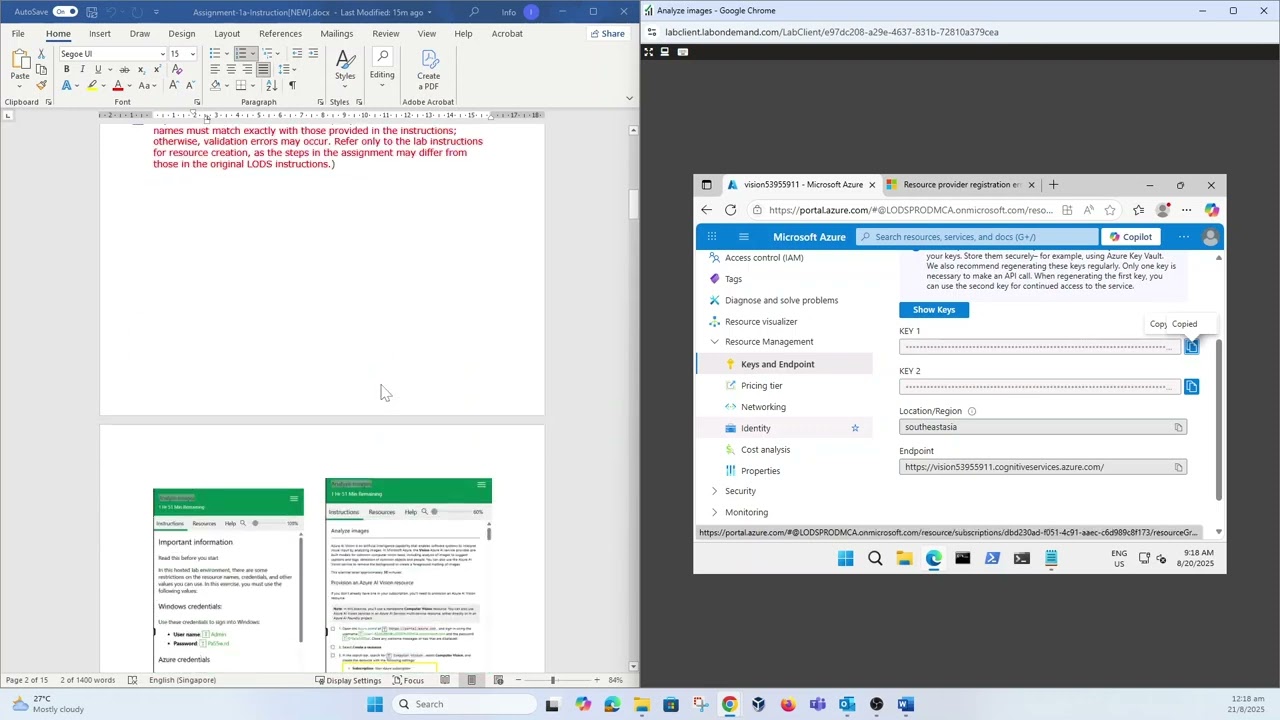The height and width of the screenshot is (720, 1280).
Task: Open the Azure portal hamburger menu
Action: pyautogui.click(x=744, y=237)
